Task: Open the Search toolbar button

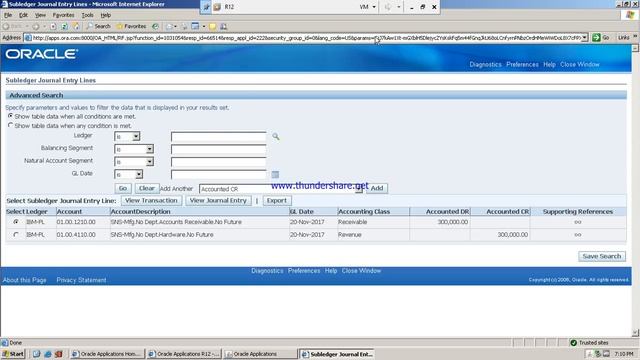Action: tap(98, 26)
